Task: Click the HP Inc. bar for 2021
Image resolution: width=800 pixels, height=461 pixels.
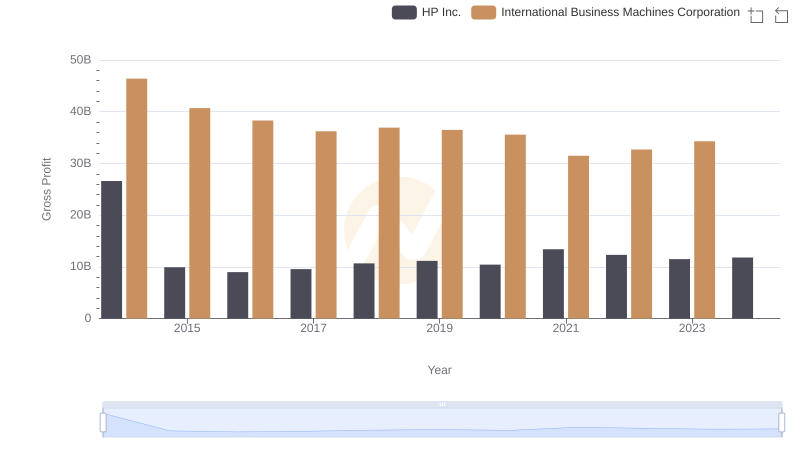Action: [554, 284]
